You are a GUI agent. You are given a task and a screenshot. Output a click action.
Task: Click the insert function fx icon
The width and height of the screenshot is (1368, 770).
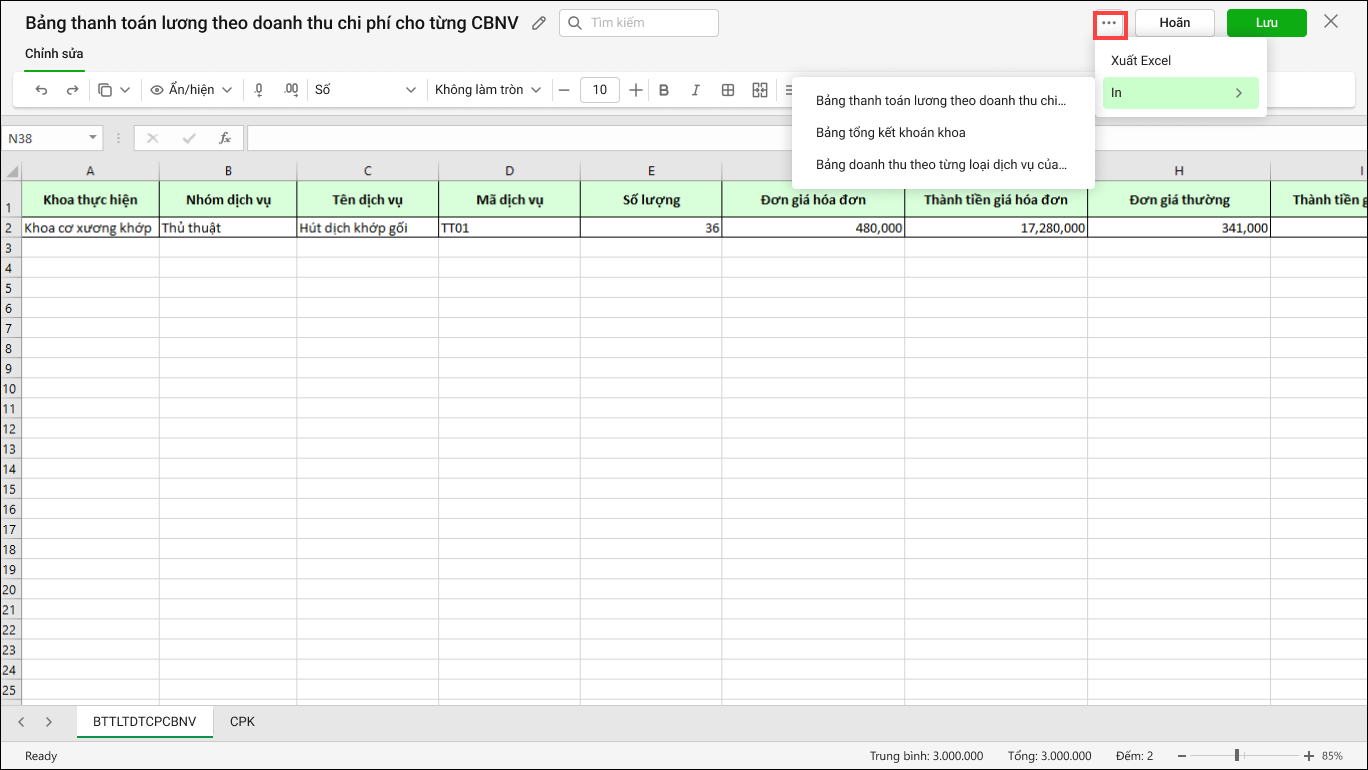pos(225,138)
